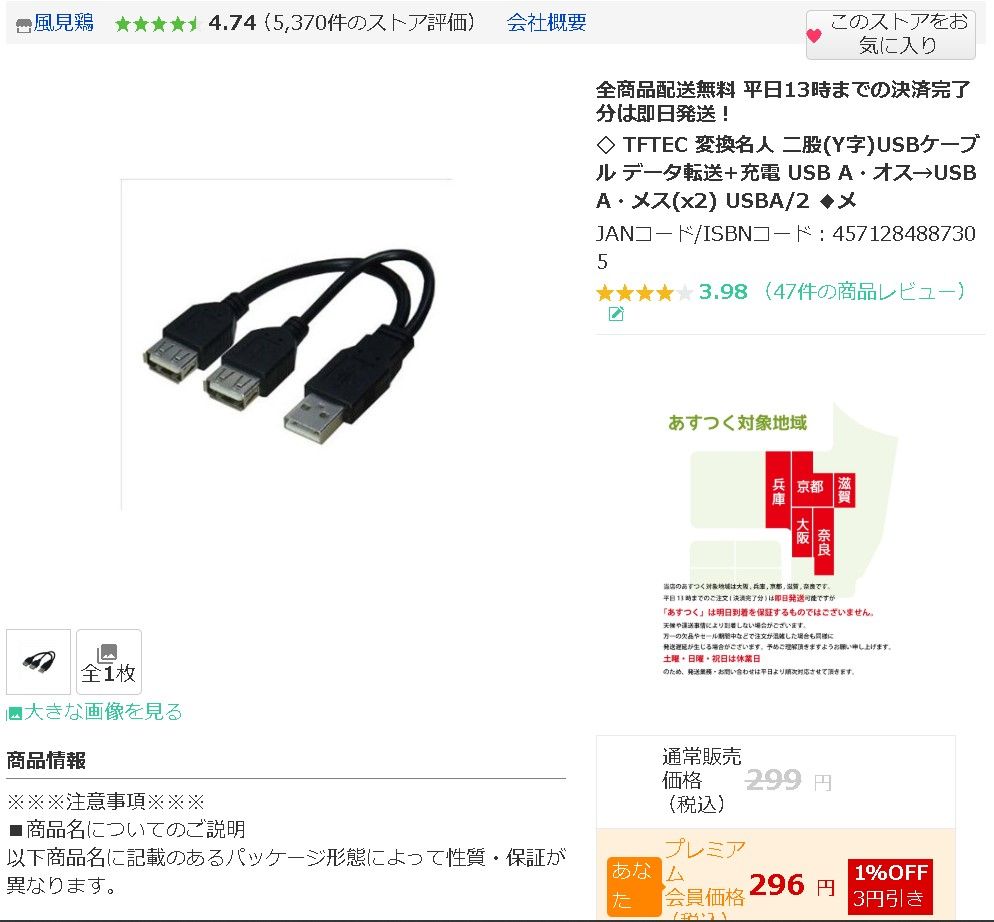Open 大きな画像を見る enlarged image link
Image resolution: width=994 pixels, height=922 pixels.
pos(103,711)
